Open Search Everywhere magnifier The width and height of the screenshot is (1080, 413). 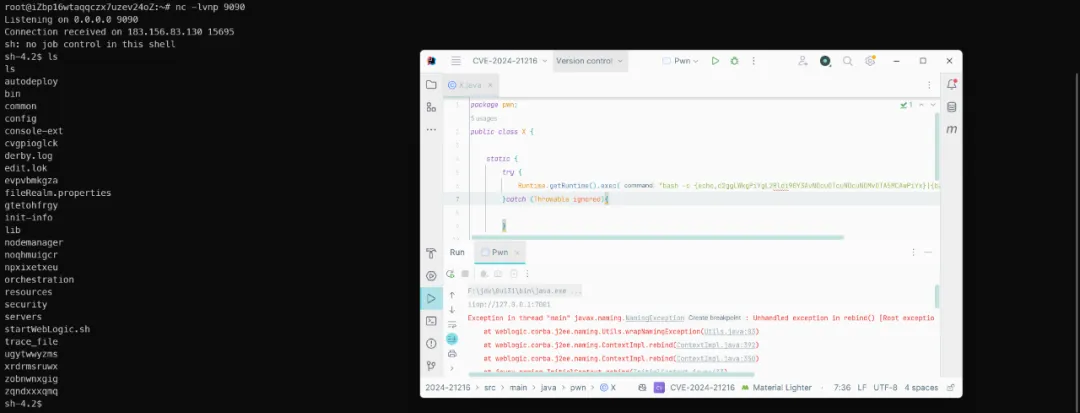(849, 61)
